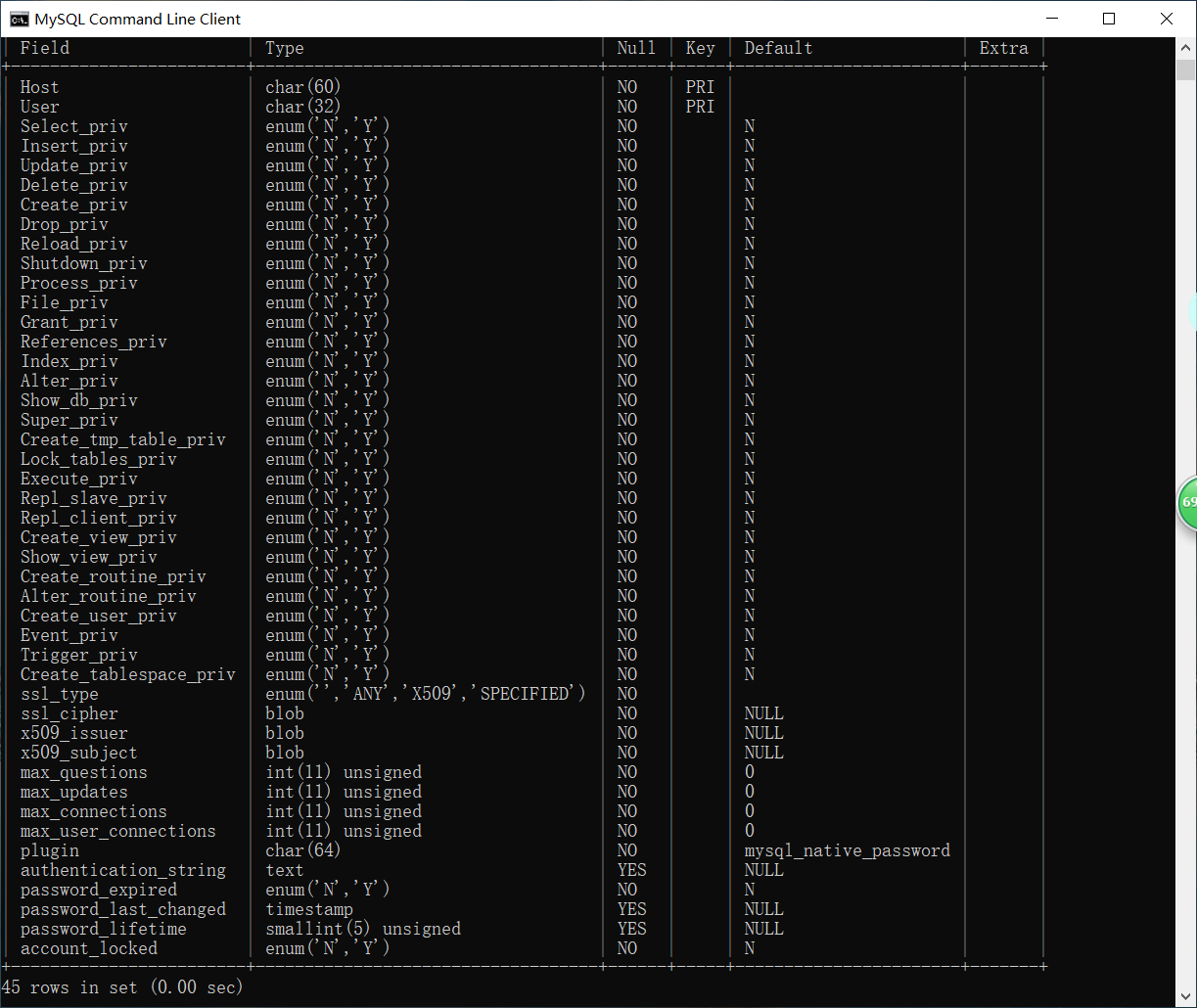Click the 'Reload_priv' field
Image resolution: width=1197 pixels, height=1008 pixels.
[74, 244]
